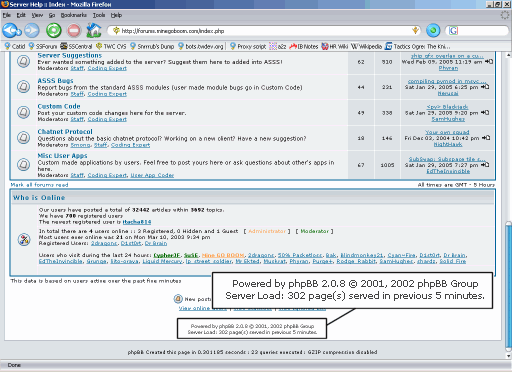512x372 pixels.
Task: Click the forum status icon beside Custom Code
Action: point(23,112)
